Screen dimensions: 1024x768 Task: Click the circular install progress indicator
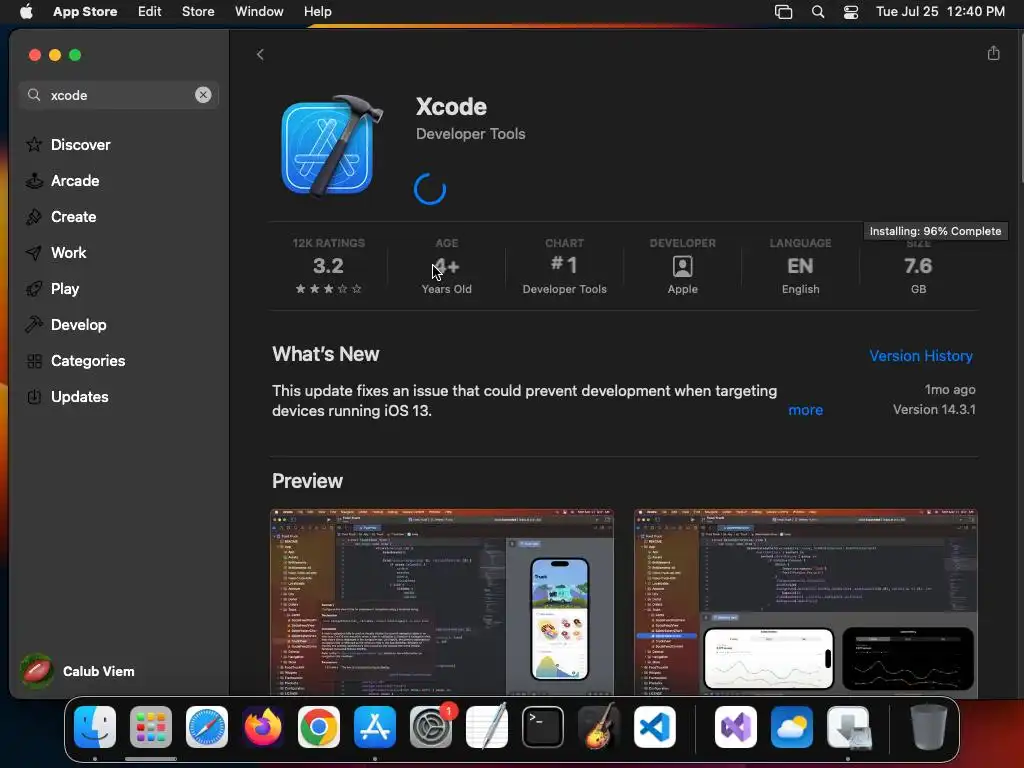point(430,189)
